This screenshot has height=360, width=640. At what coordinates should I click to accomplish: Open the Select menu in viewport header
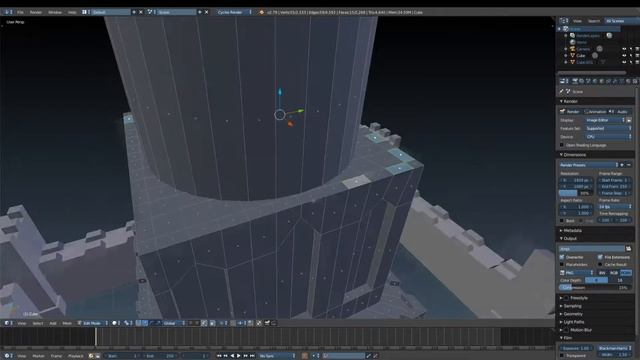click(x=38, y=323)
